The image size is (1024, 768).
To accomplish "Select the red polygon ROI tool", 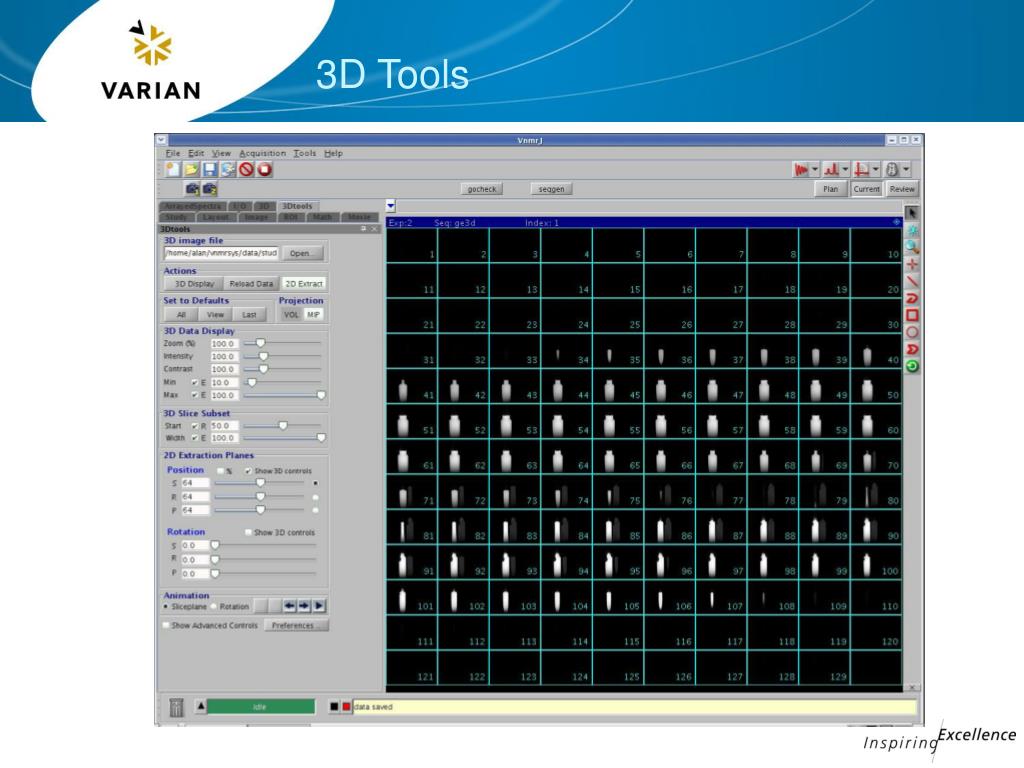I will (912, 349).
